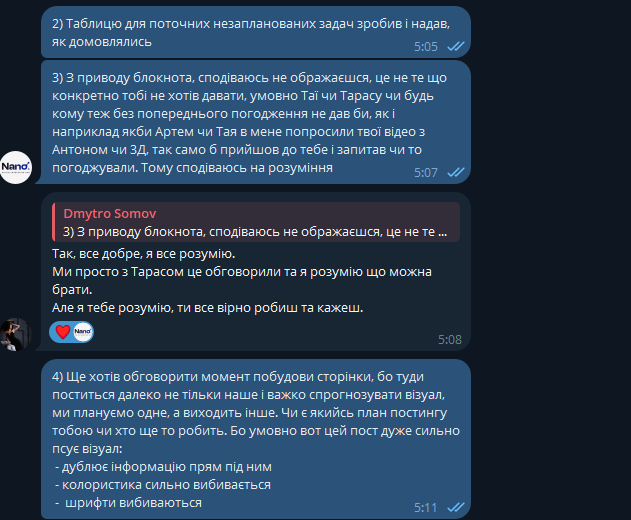This screenshot has width=631, height=520.
Task: Click the quoted text '3) З приводу блокнота'
Action: 255,232
